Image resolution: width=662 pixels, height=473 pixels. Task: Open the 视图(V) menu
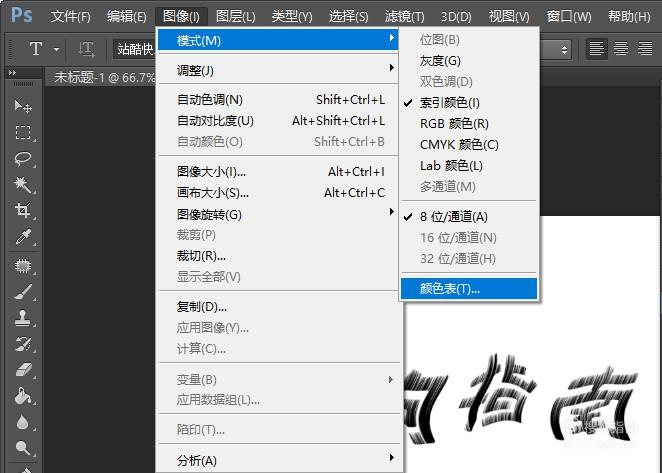(x=509, y=16)
